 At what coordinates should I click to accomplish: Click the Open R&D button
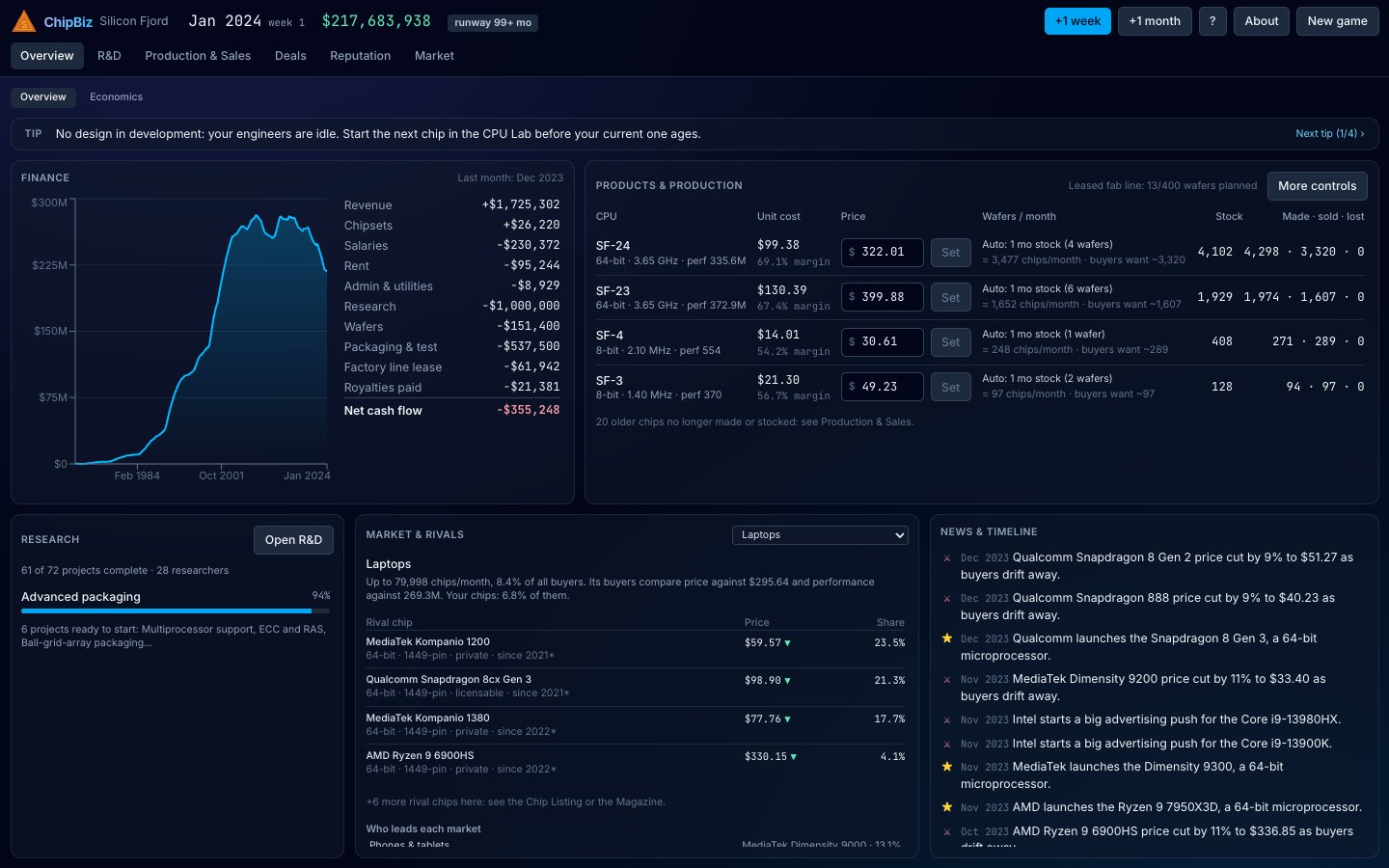293,540
